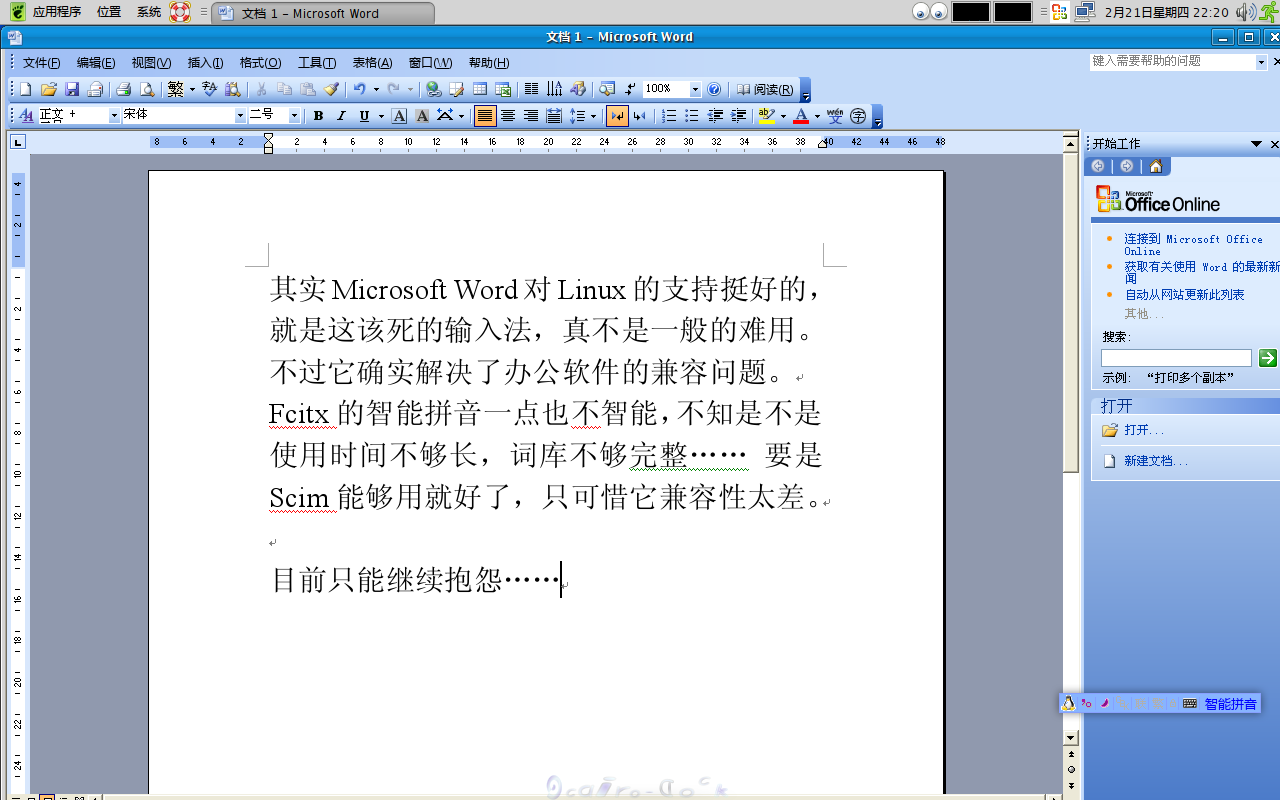The width and height of the screenshot is (1280, 800).
Task: Click the Phonetic Guide wén icon
Action: [x=835, y=116]
